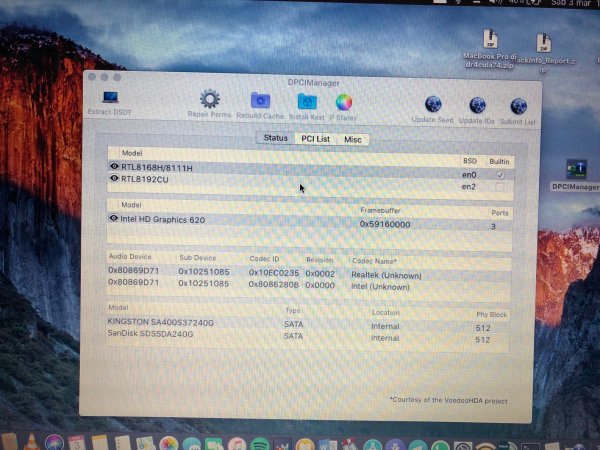Open the Install Kext tool
The width and height of the screenshot is (600, 450).
pos(307,102)
